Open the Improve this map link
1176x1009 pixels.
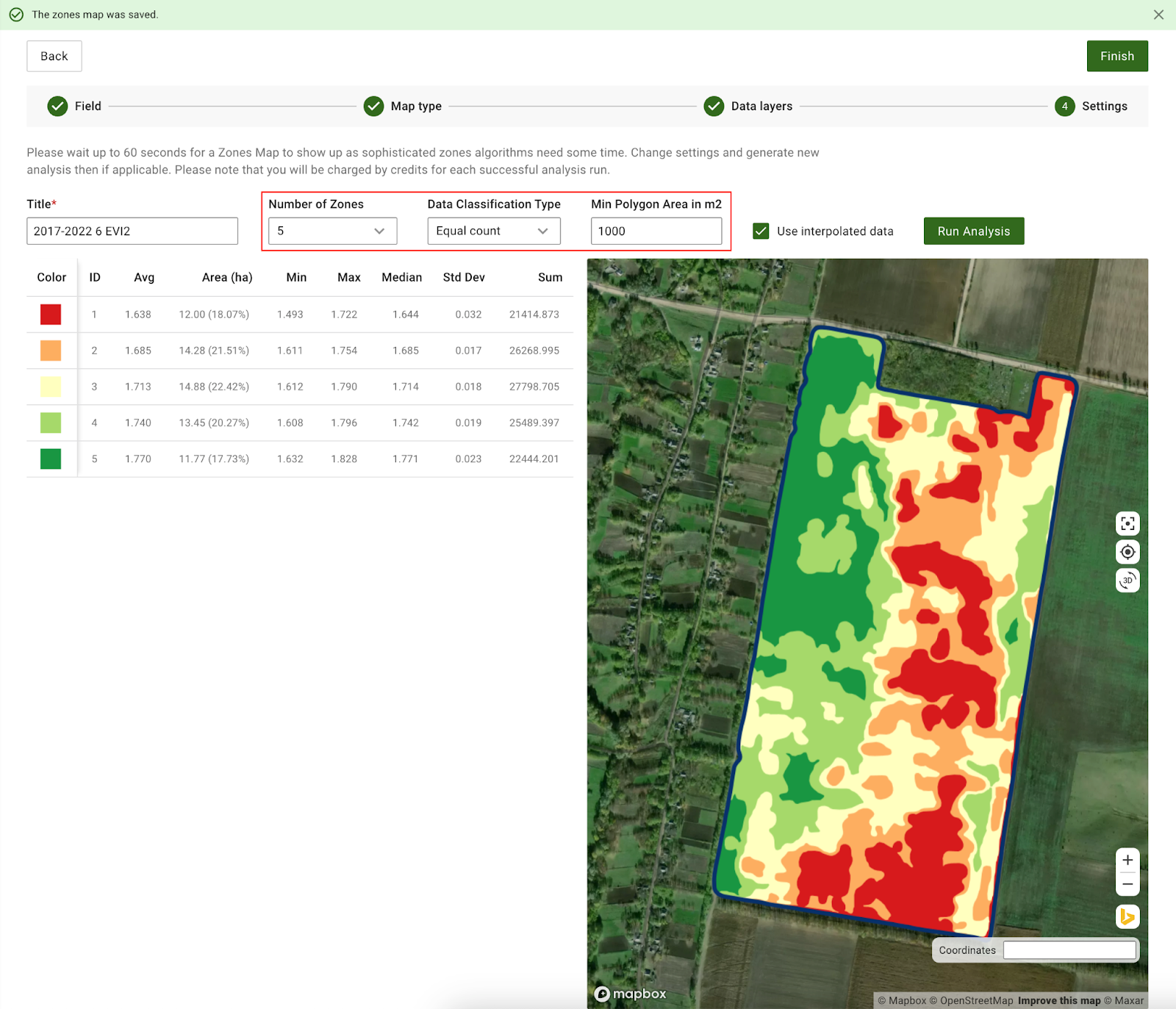click(x=1058, y=1000)
